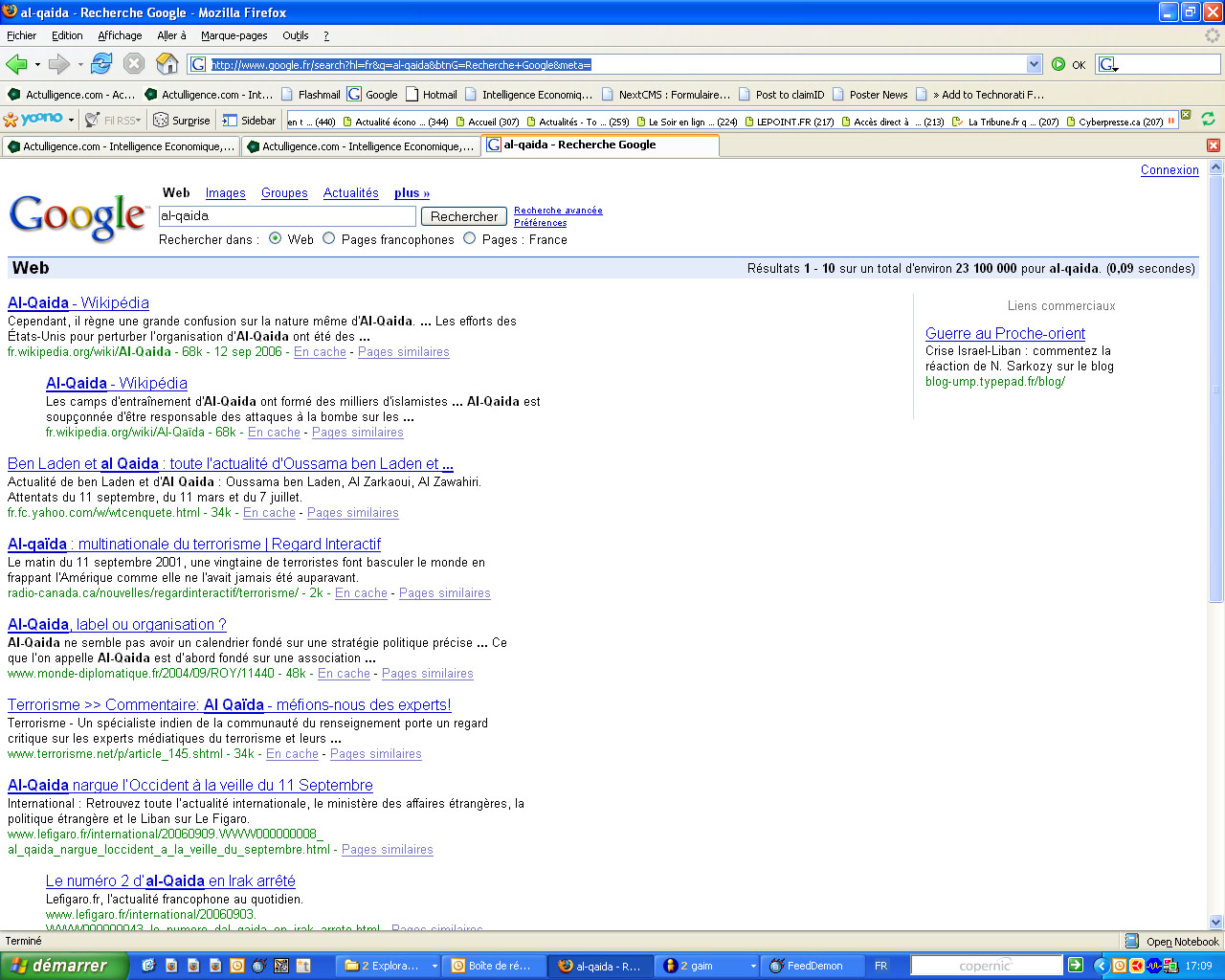Click the Rechercher button
The height and width of the screenshot is (980, 1225).
click(464, 216)
